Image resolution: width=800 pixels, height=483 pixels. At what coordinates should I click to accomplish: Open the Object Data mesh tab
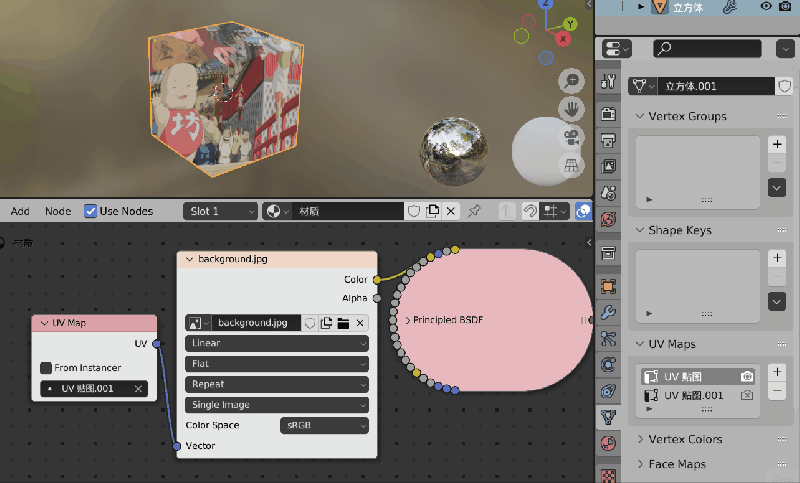tap(608, 417)
